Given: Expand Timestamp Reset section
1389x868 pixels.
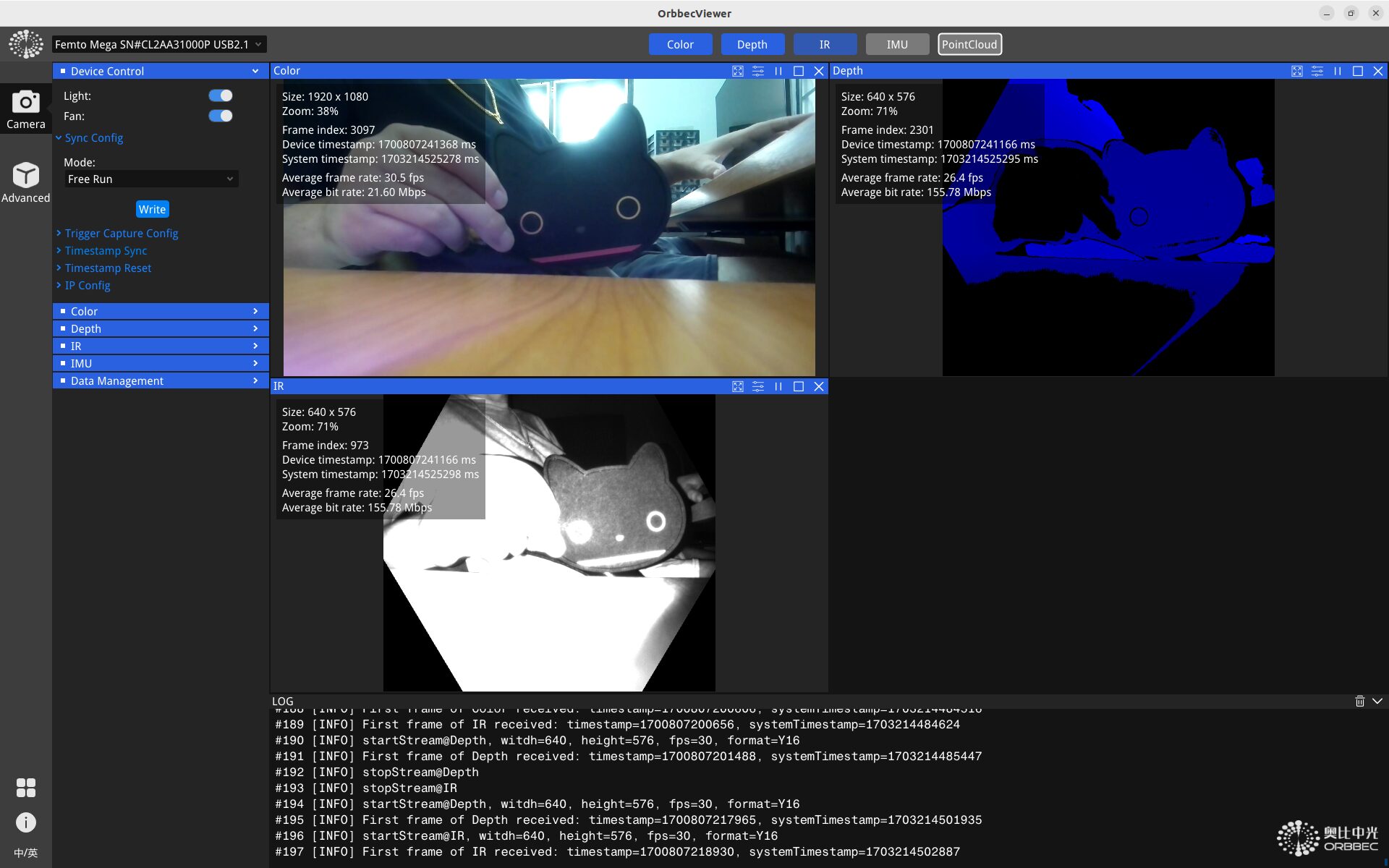Looking at the screenshot, I should pyautogui.click(x=104, y=268).
